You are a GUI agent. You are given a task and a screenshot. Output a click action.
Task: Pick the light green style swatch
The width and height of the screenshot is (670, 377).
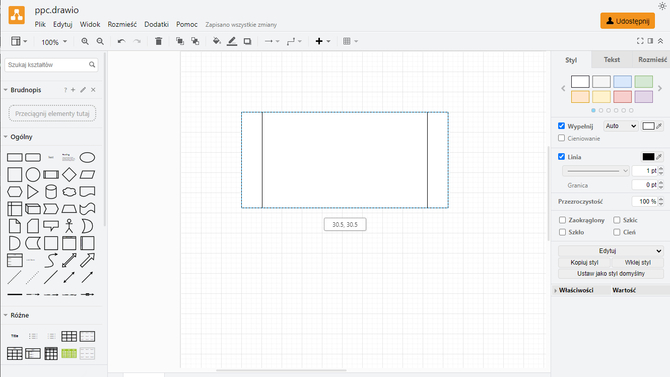644,82
